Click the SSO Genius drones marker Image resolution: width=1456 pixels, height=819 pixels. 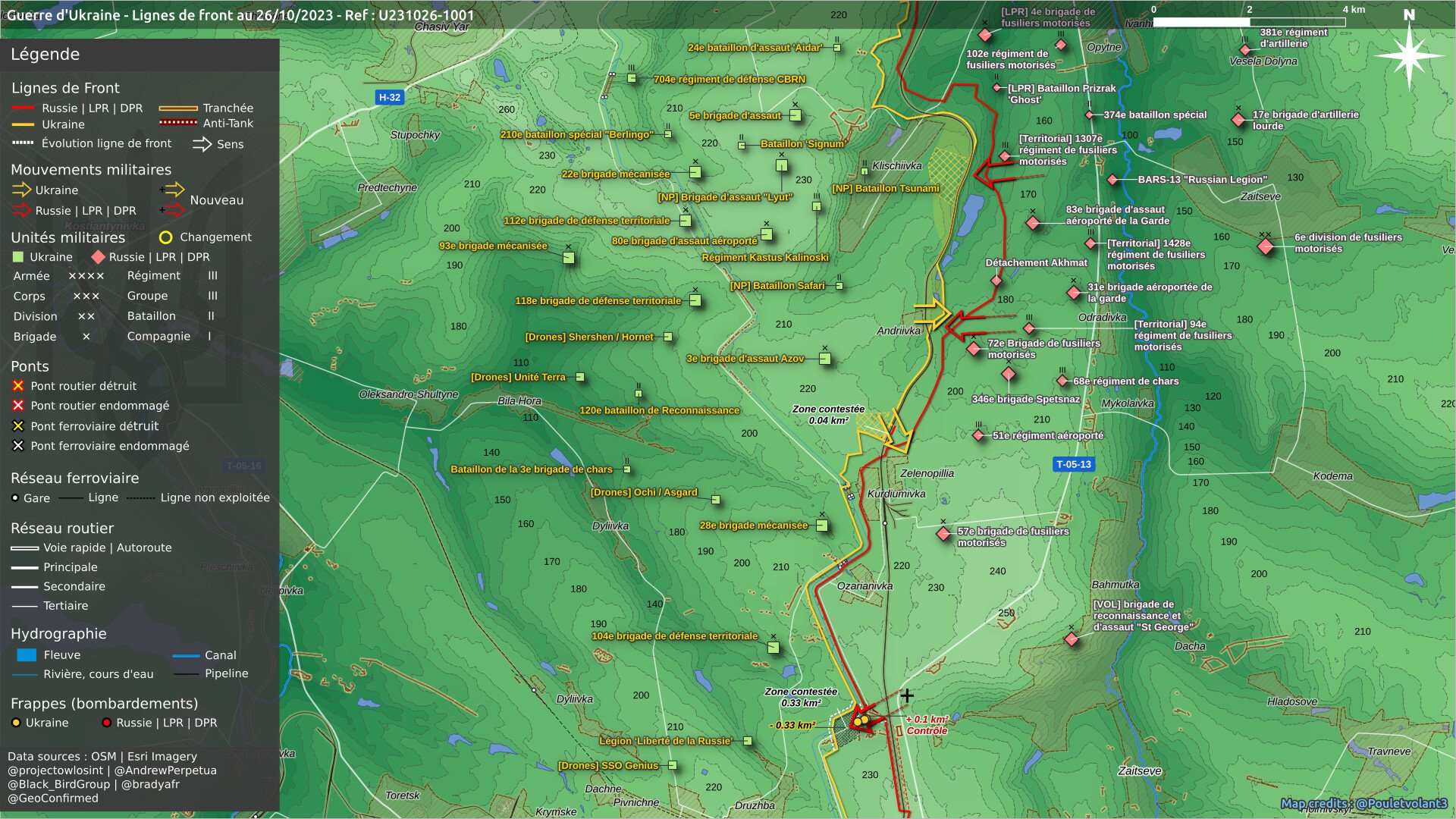tap(673, 765)
